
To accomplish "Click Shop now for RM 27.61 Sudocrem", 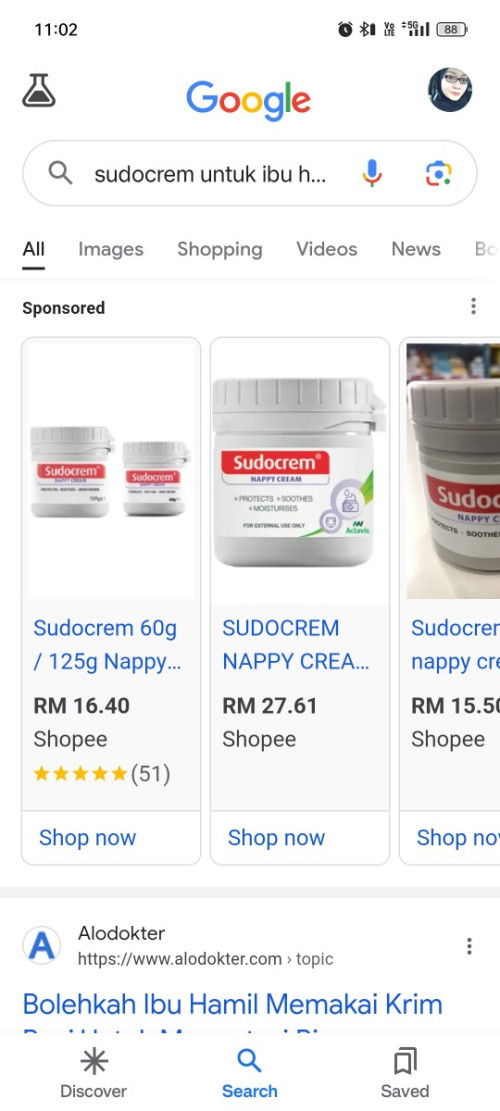I will pos(276,838).
